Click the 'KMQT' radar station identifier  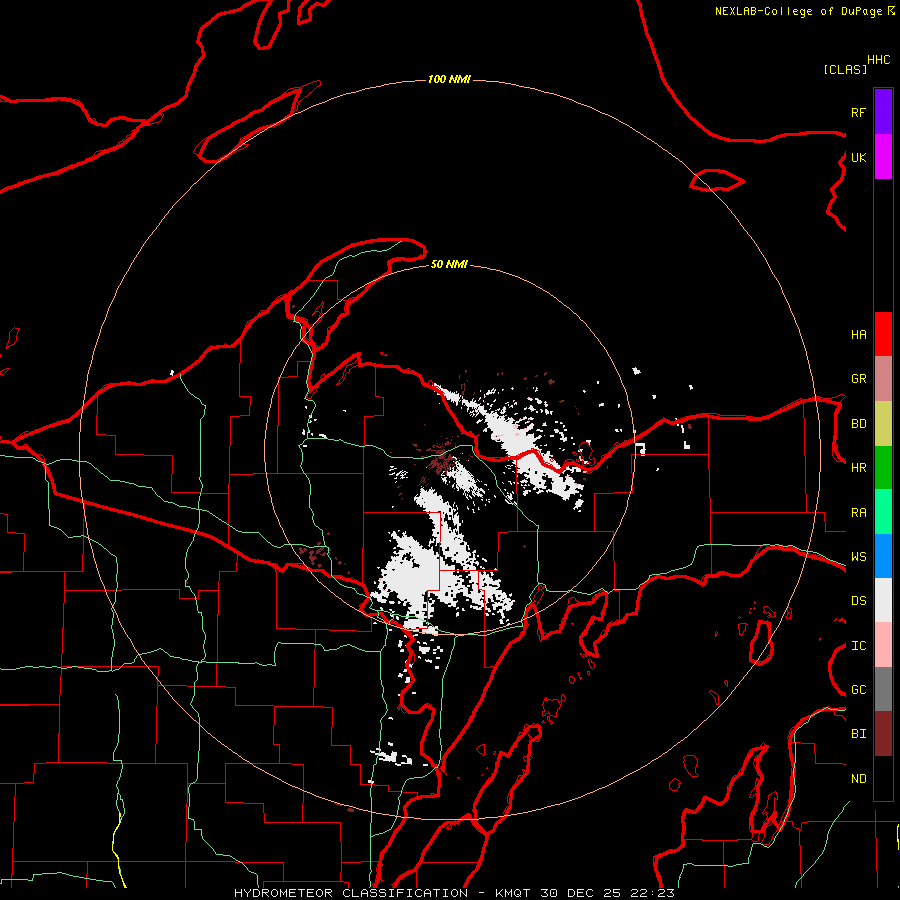[x=515, y=893]
